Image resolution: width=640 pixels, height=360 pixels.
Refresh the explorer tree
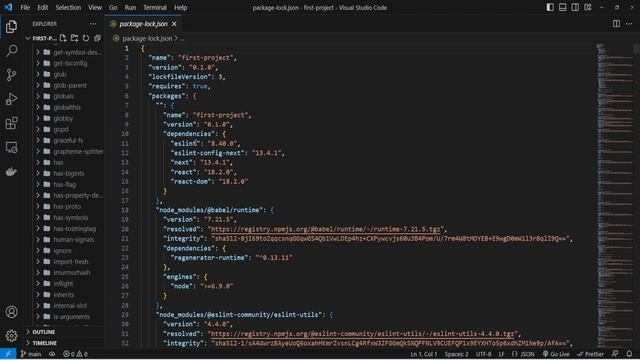point(86,38)
